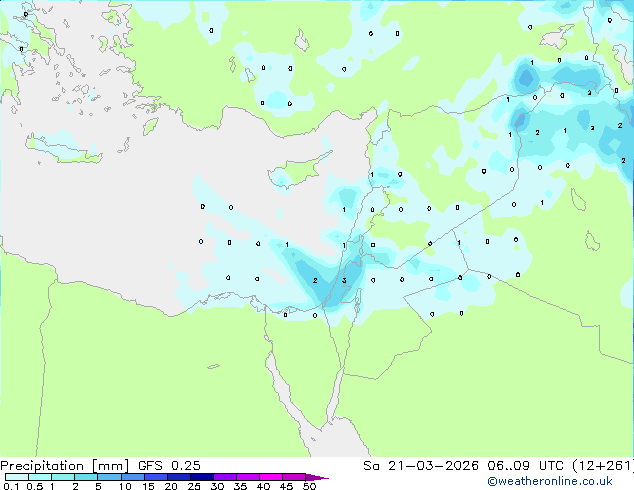Click the island of Crete on the map
Image resolution: width=634 pixels, height=490 pixels.
[x=64, y=150]
